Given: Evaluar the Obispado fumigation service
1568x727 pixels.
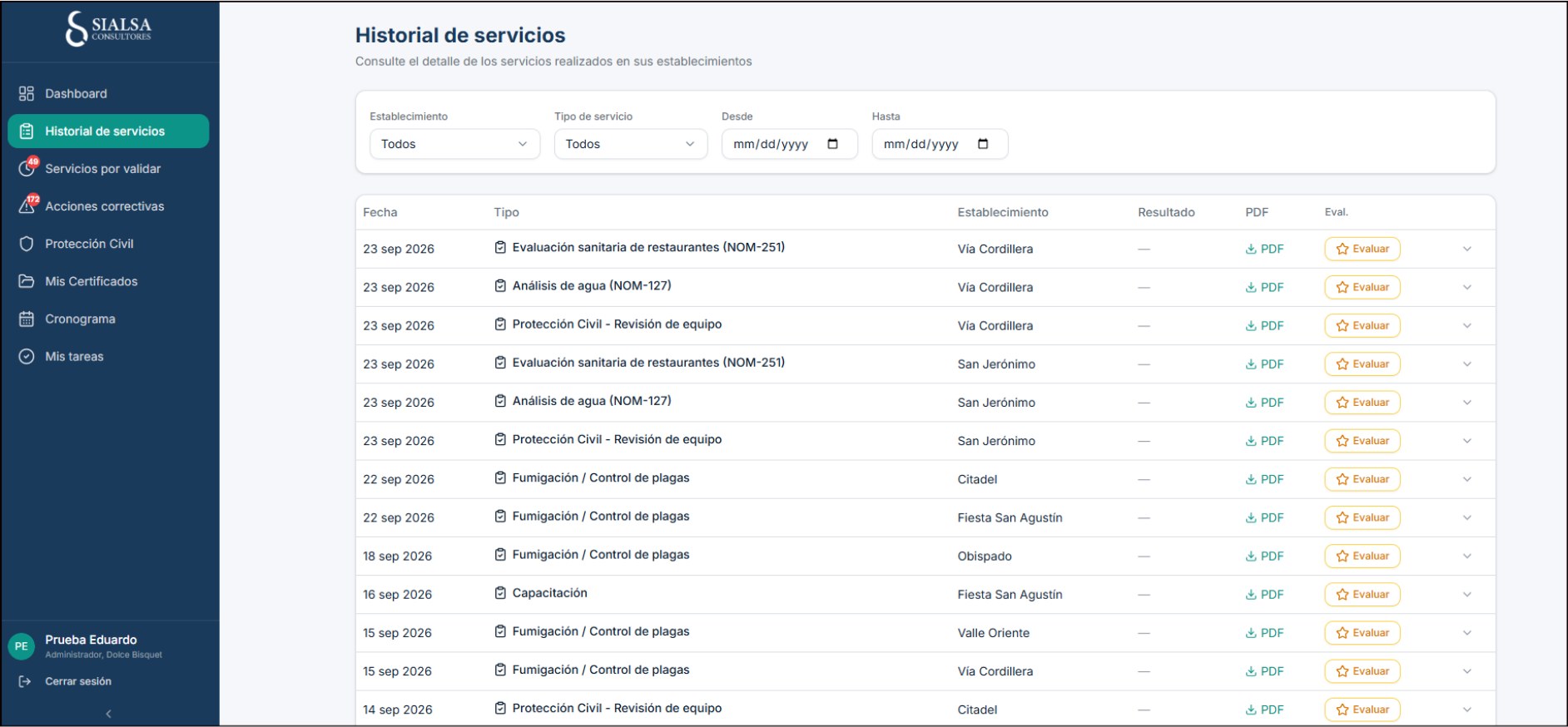Looking at the screenshot, I should pyautogui.click(x=1362, y=556).
